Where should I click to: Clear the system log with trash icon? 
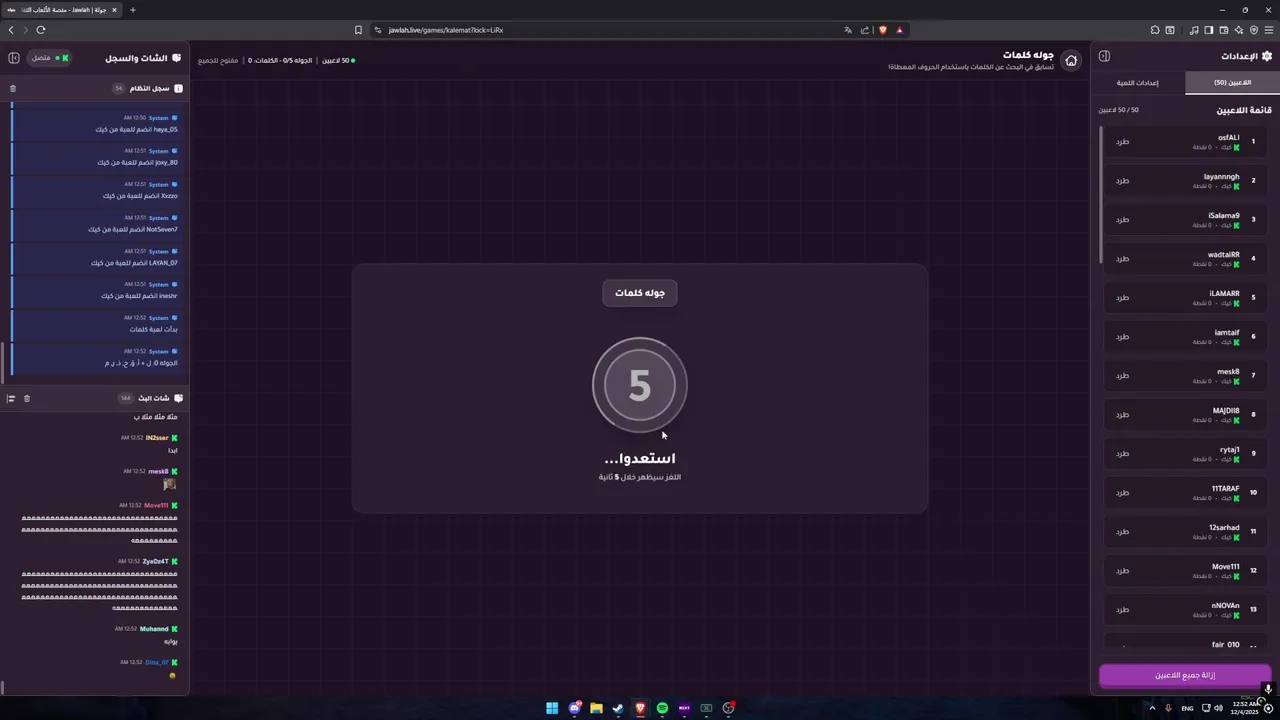[x=13, y=88]
